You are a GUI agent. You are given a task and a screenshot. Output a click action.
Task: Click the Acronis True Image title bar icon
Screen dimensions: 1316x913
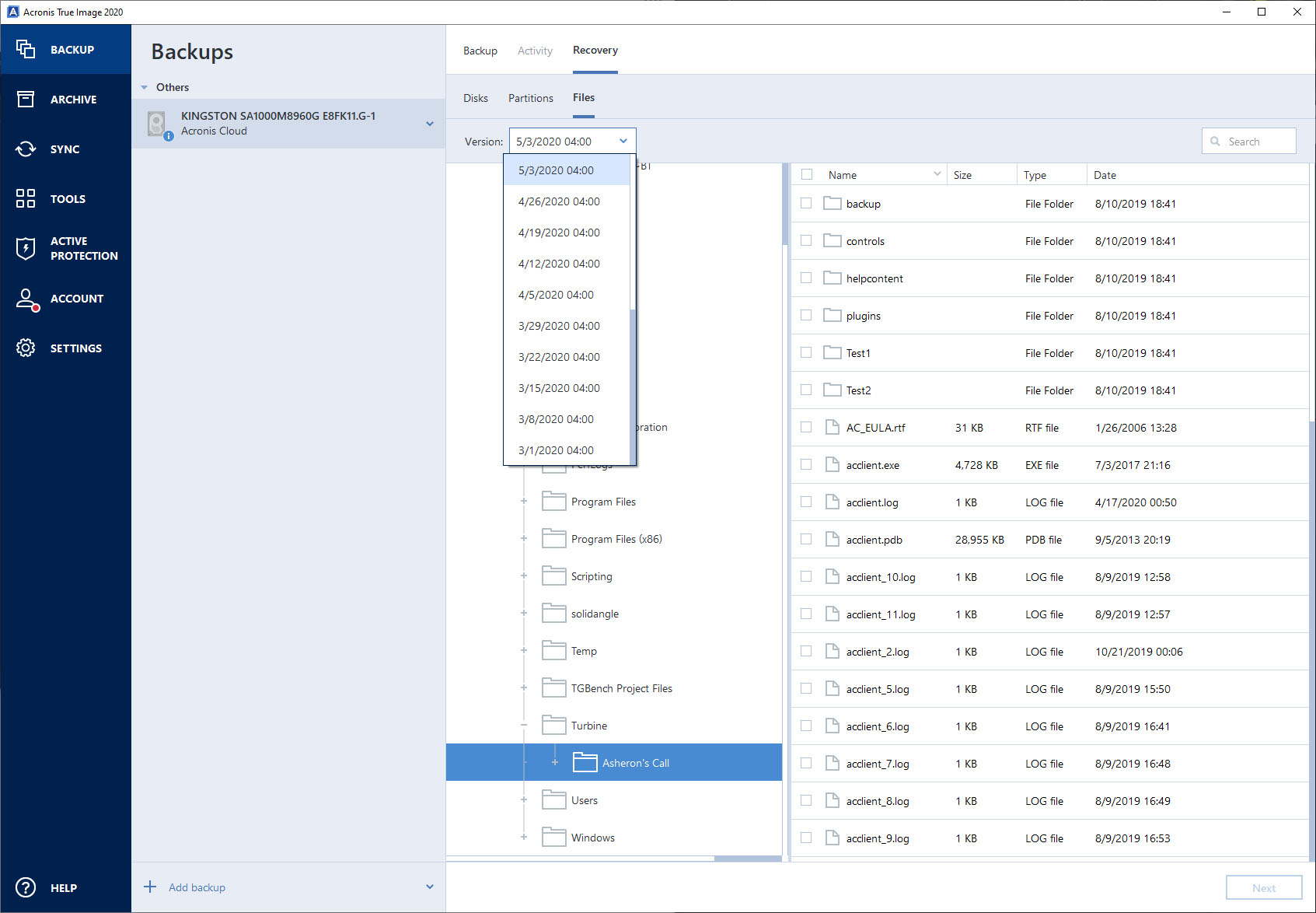(12, 12)
